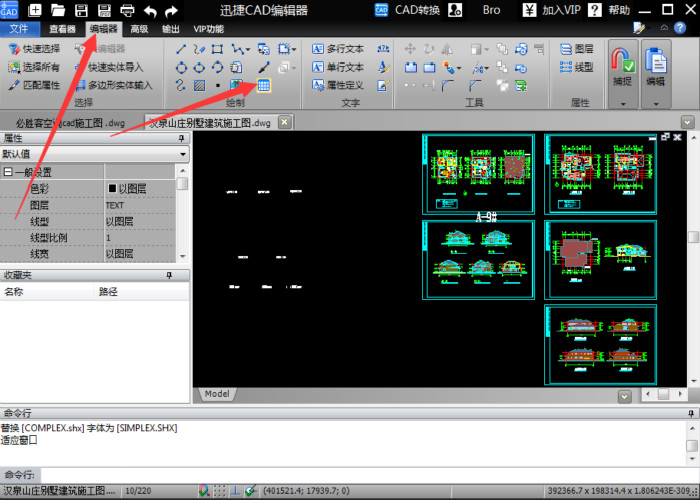This screenshot has width=700, height=500.
Task: Open the dropdown under the 编辑 button
Action: [656, 104]
